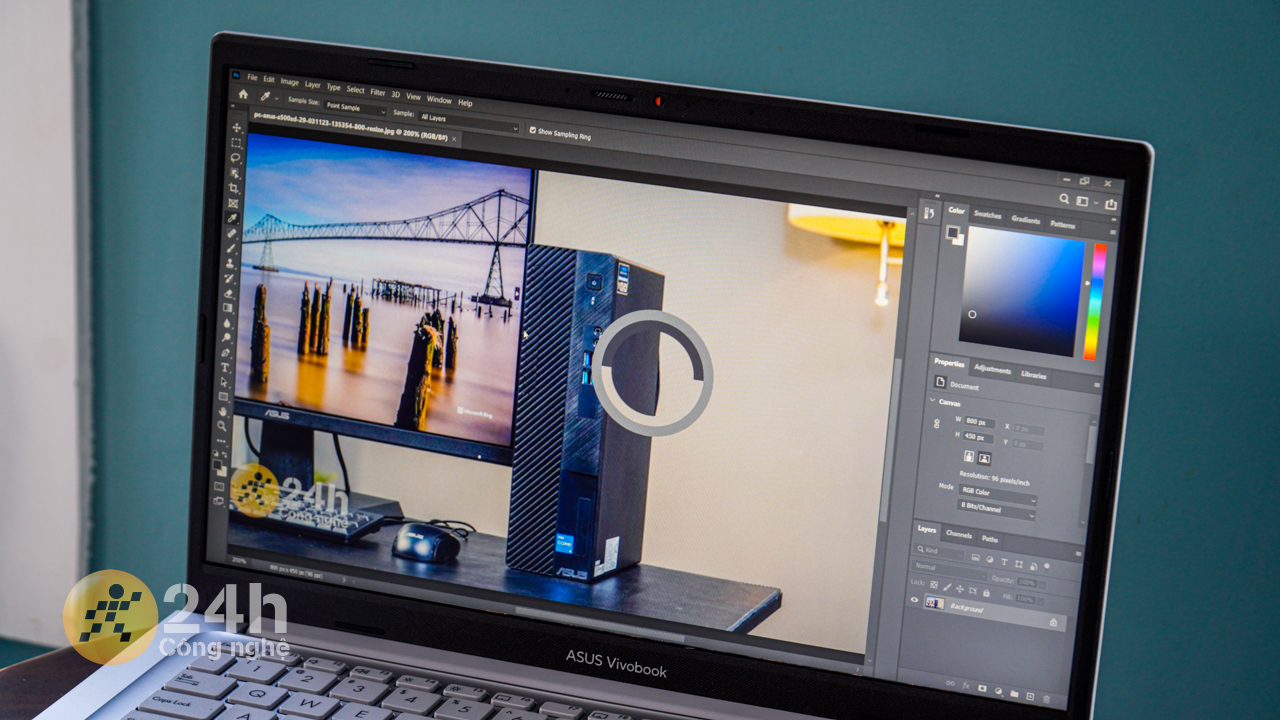Select the Move tool
This screenshot has width=1280, height=720.
point(237,127)
